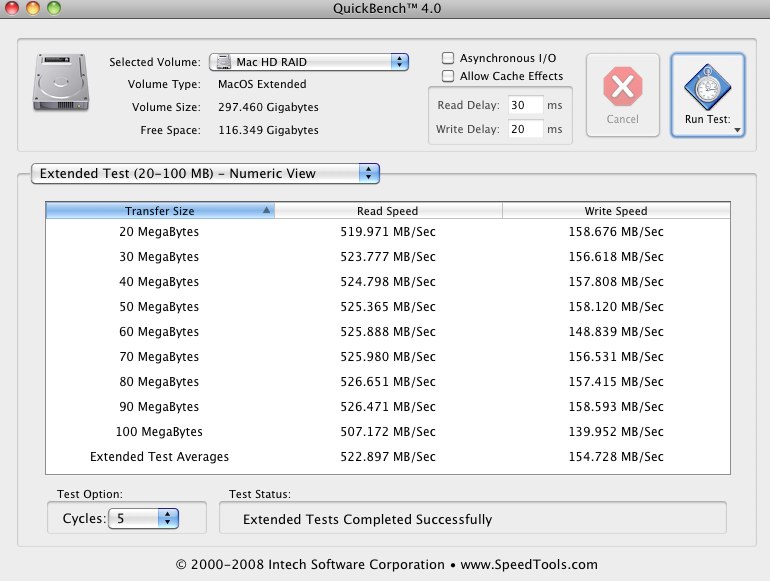This screenshot has height=581, width=770.
Task: Click into the Write Delay field
Action: 525,129
